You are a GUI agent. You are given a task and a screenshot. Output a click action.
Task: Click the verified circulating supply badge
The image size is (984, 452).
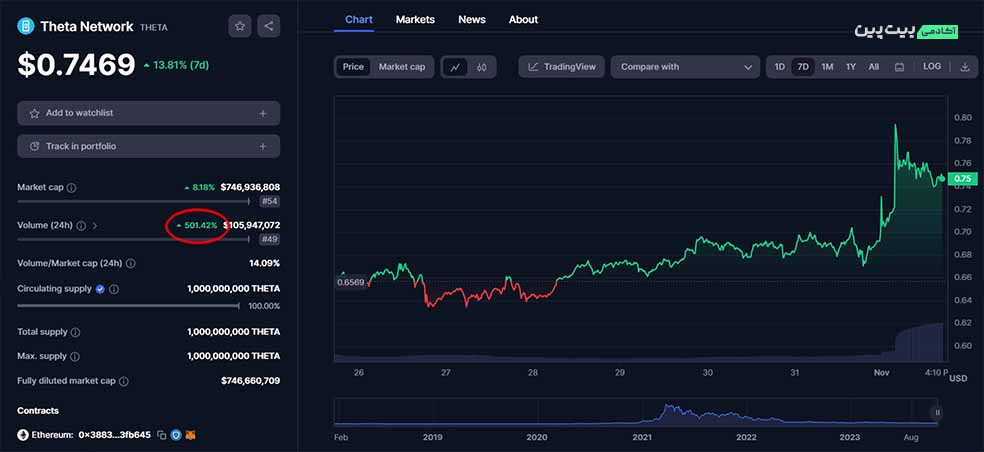click(x=99, y=289)
